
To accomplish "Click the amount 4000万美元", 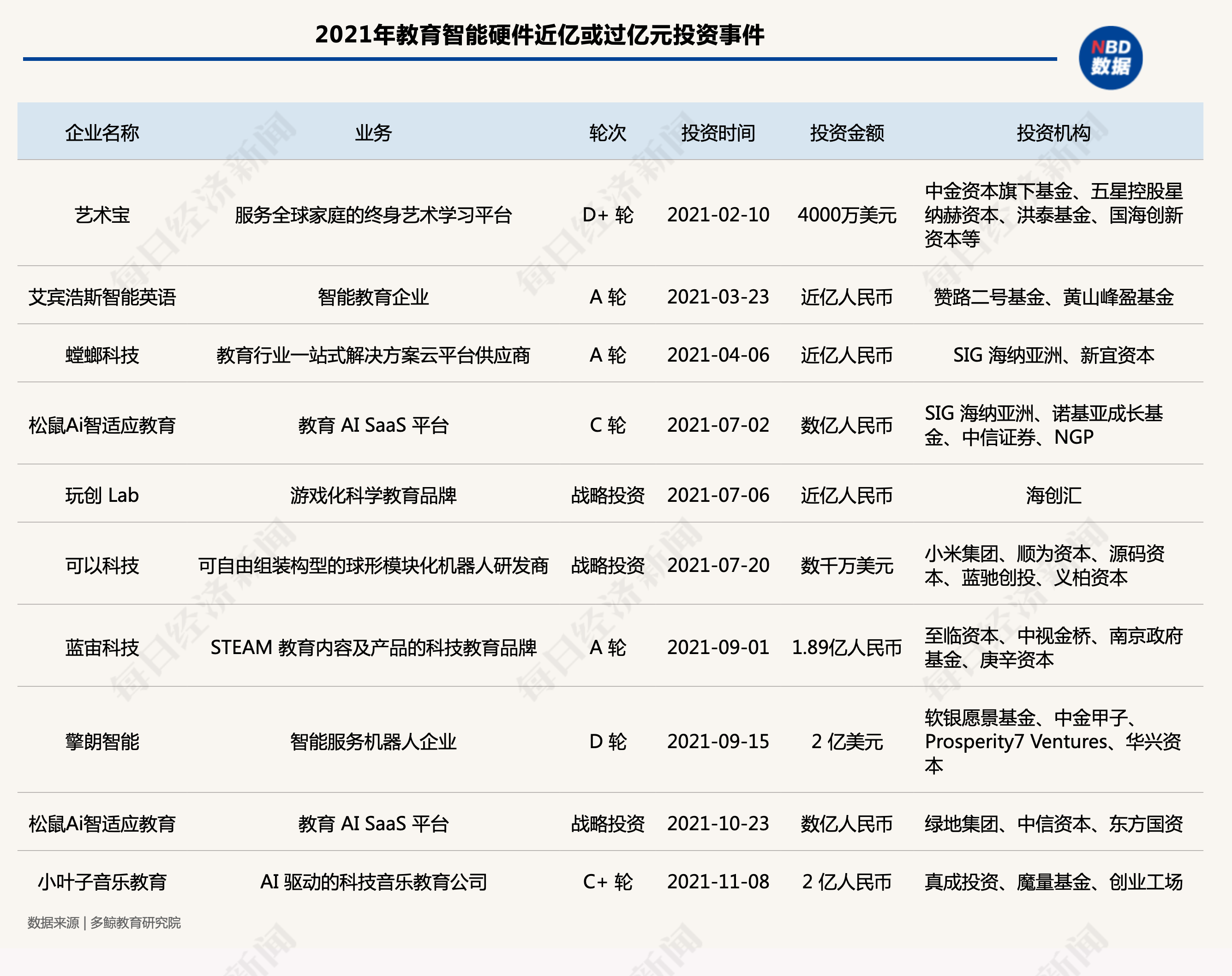I will point(847,215).
